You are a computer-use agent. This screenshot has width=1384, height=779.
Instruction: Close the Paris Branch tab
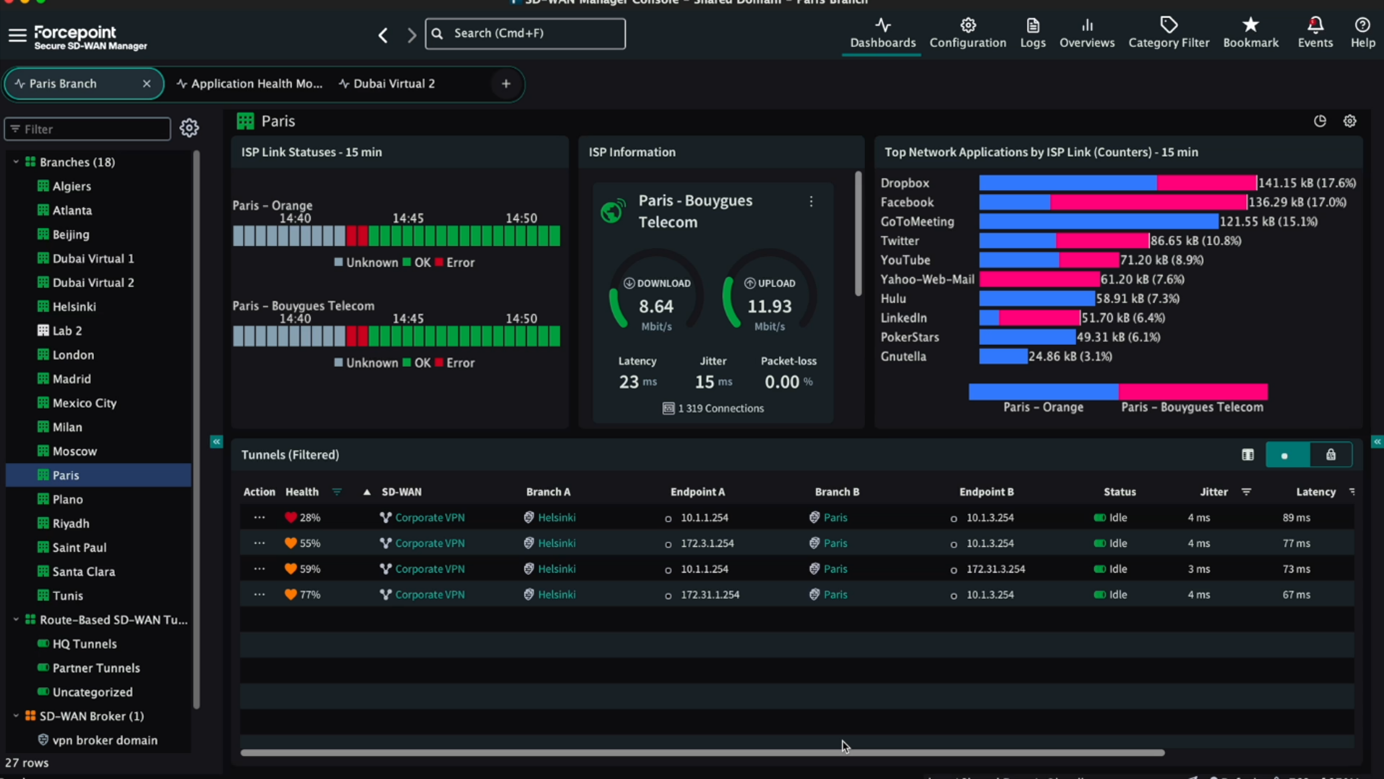pyautogui.click(x=147, y=84)
